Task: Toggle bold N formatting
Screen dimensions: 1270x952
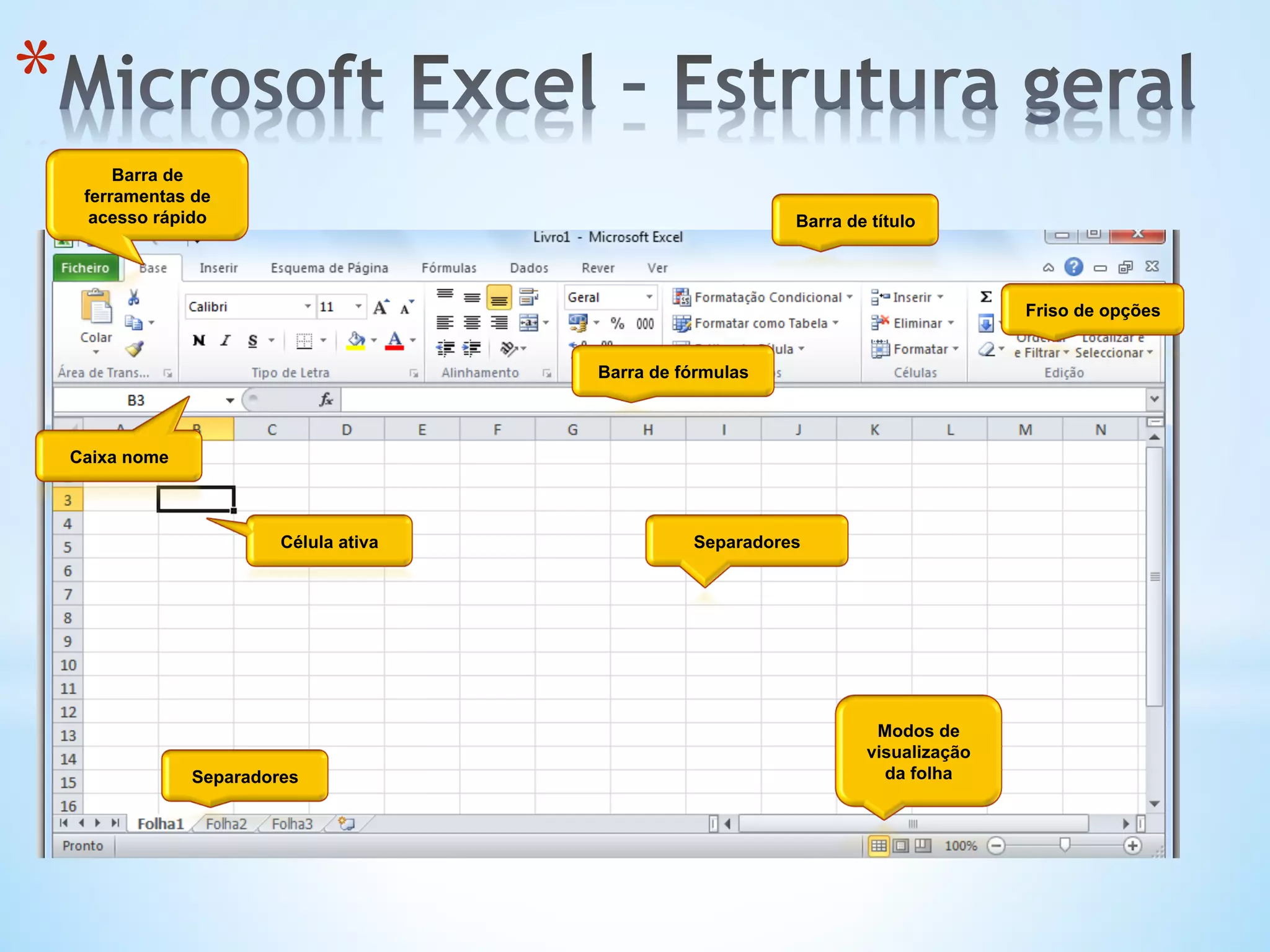Action: [198, 340]
